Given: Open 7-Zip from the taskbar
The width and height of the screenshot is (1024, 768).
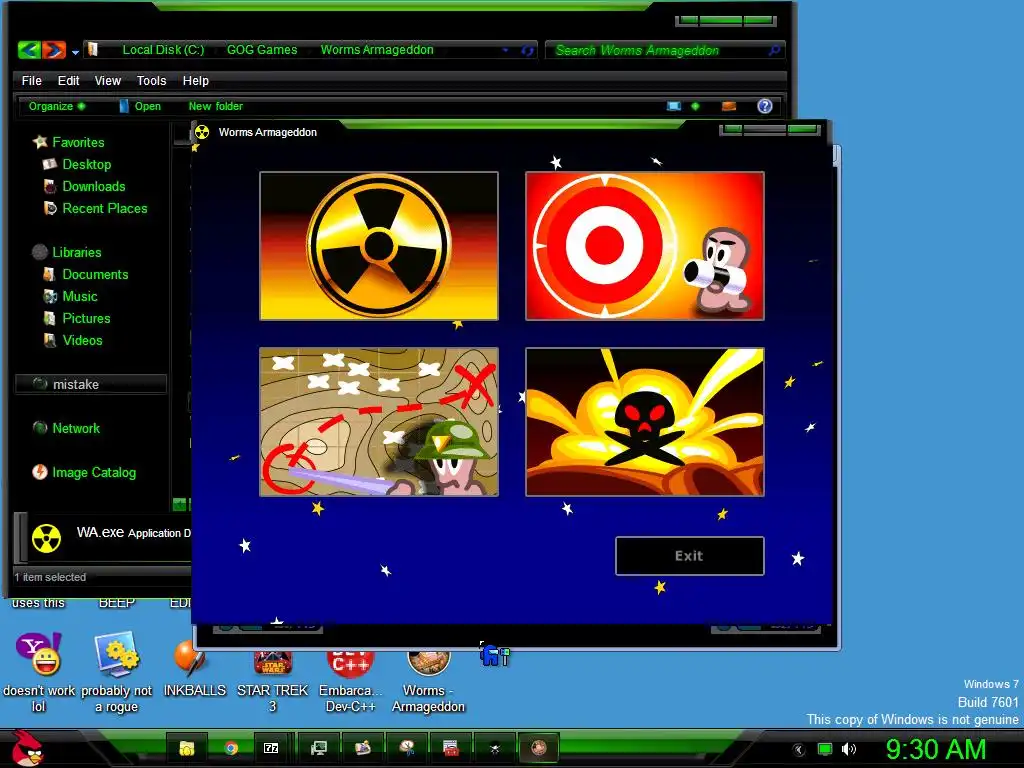Looking at the screenshot, I should point(271,748).
